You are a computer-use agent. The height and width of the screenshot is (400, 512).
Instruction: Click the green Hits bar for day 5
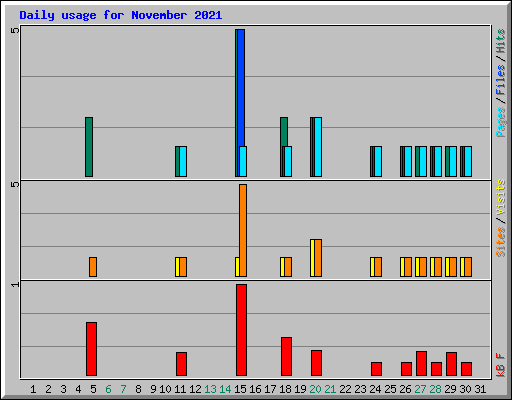click(89, 147)
